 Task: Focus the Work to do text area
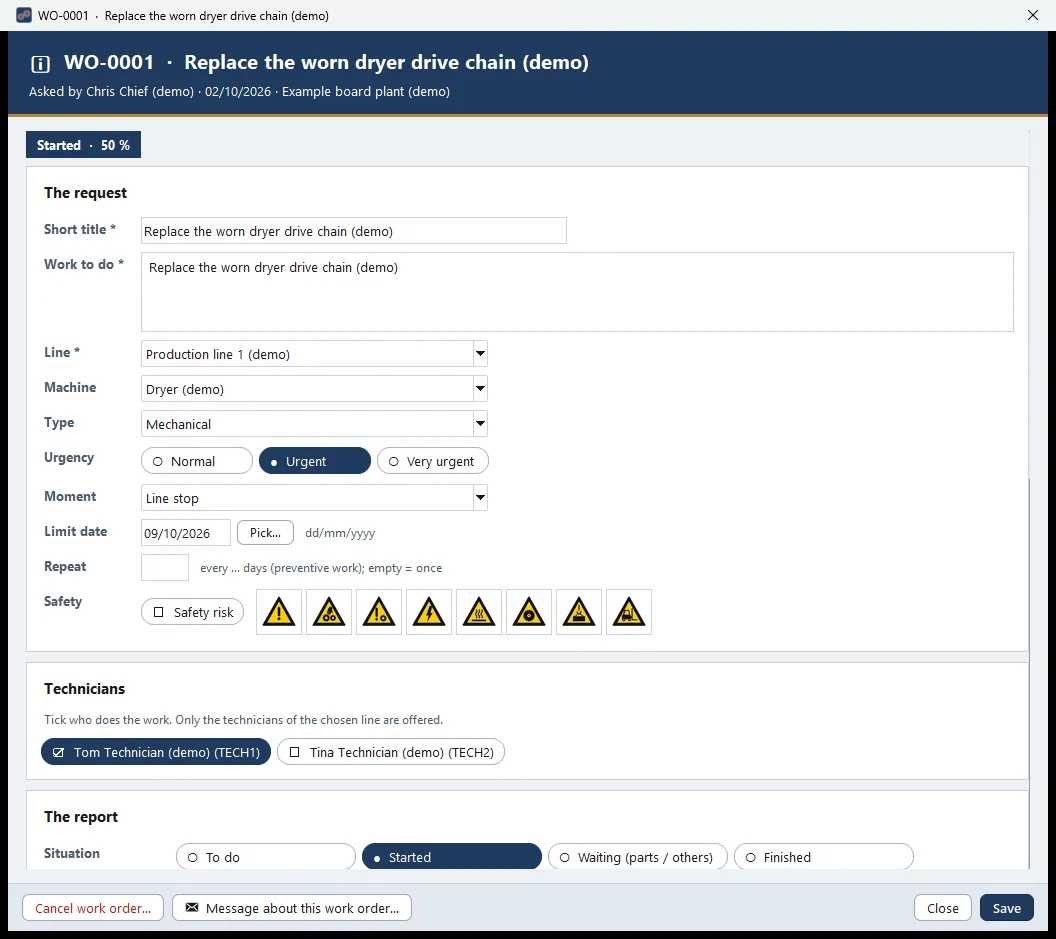pos(577,292)
